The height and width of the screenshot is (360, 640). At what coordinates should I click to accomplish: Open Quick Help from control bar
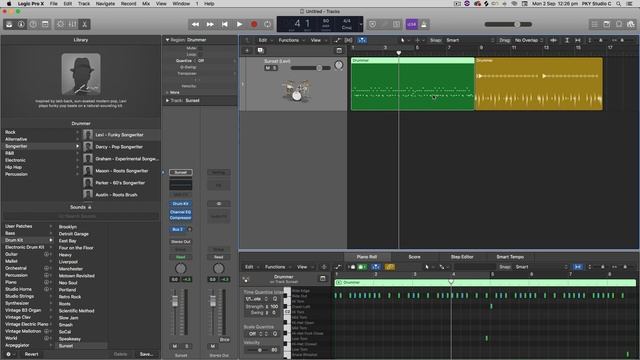33,24
